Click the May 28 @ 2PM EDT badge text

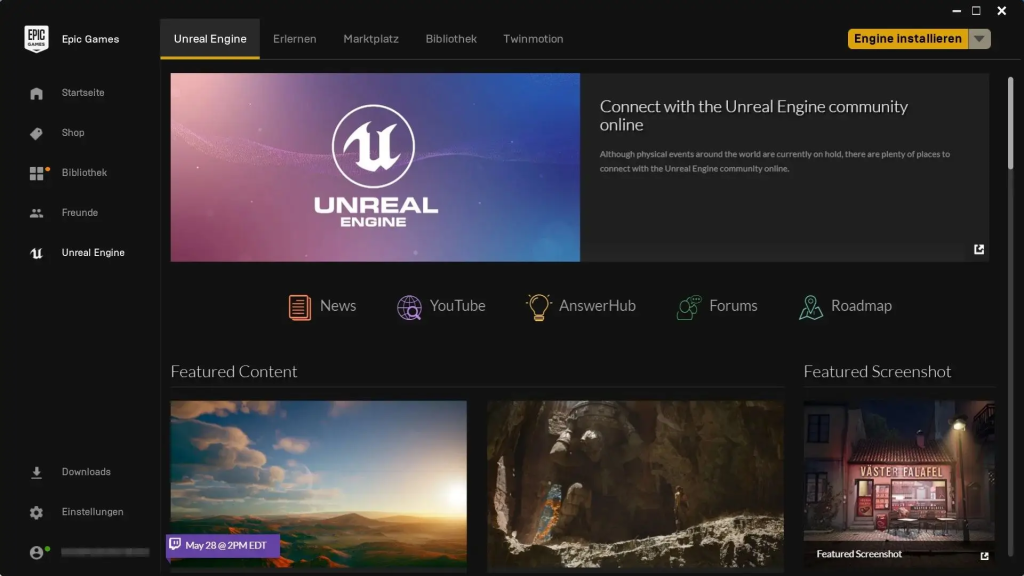pyautogui.click(x=226, y=545)
